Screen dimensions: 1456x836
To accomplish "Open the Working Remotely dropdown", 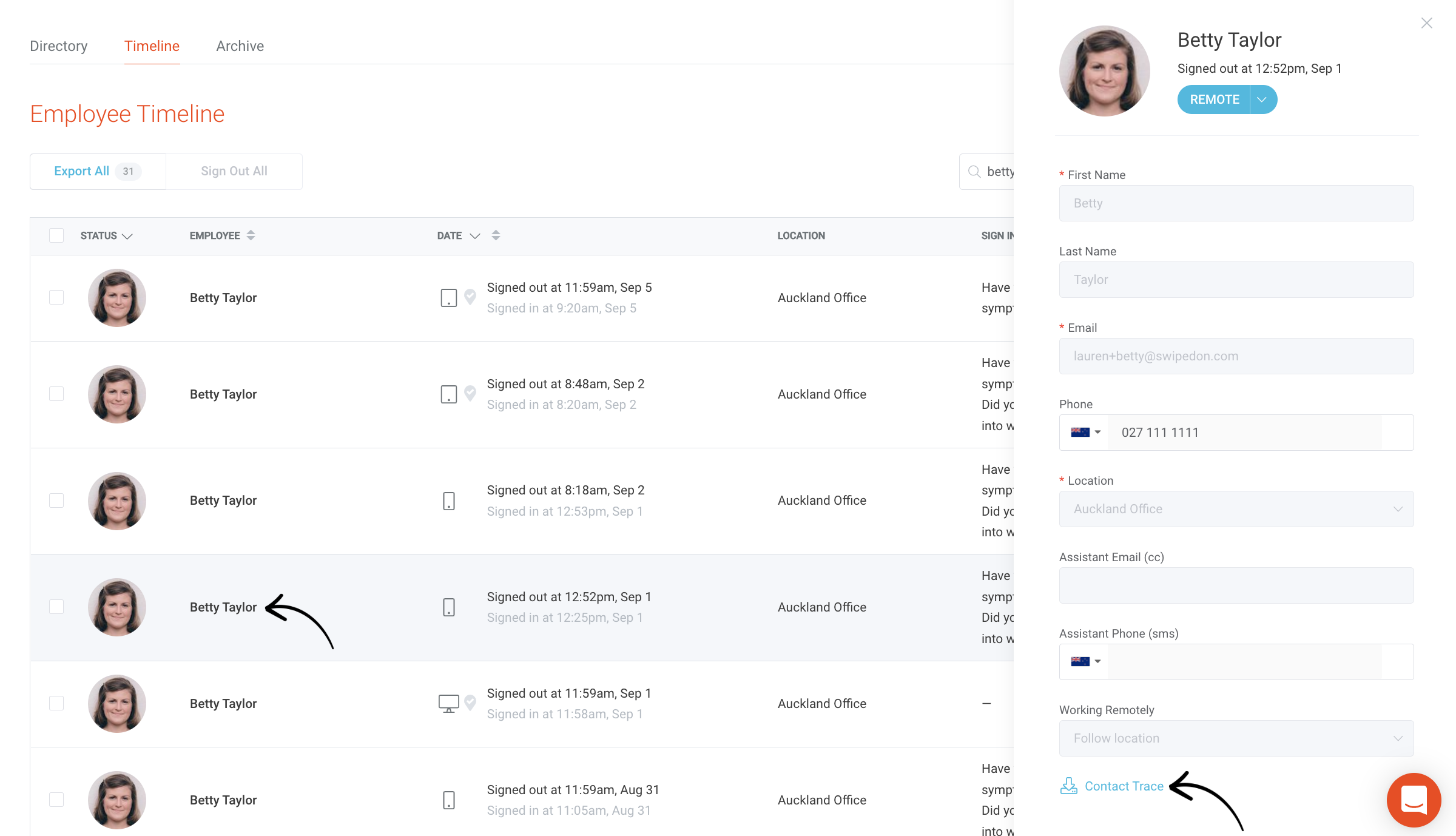I will 1236,738.
